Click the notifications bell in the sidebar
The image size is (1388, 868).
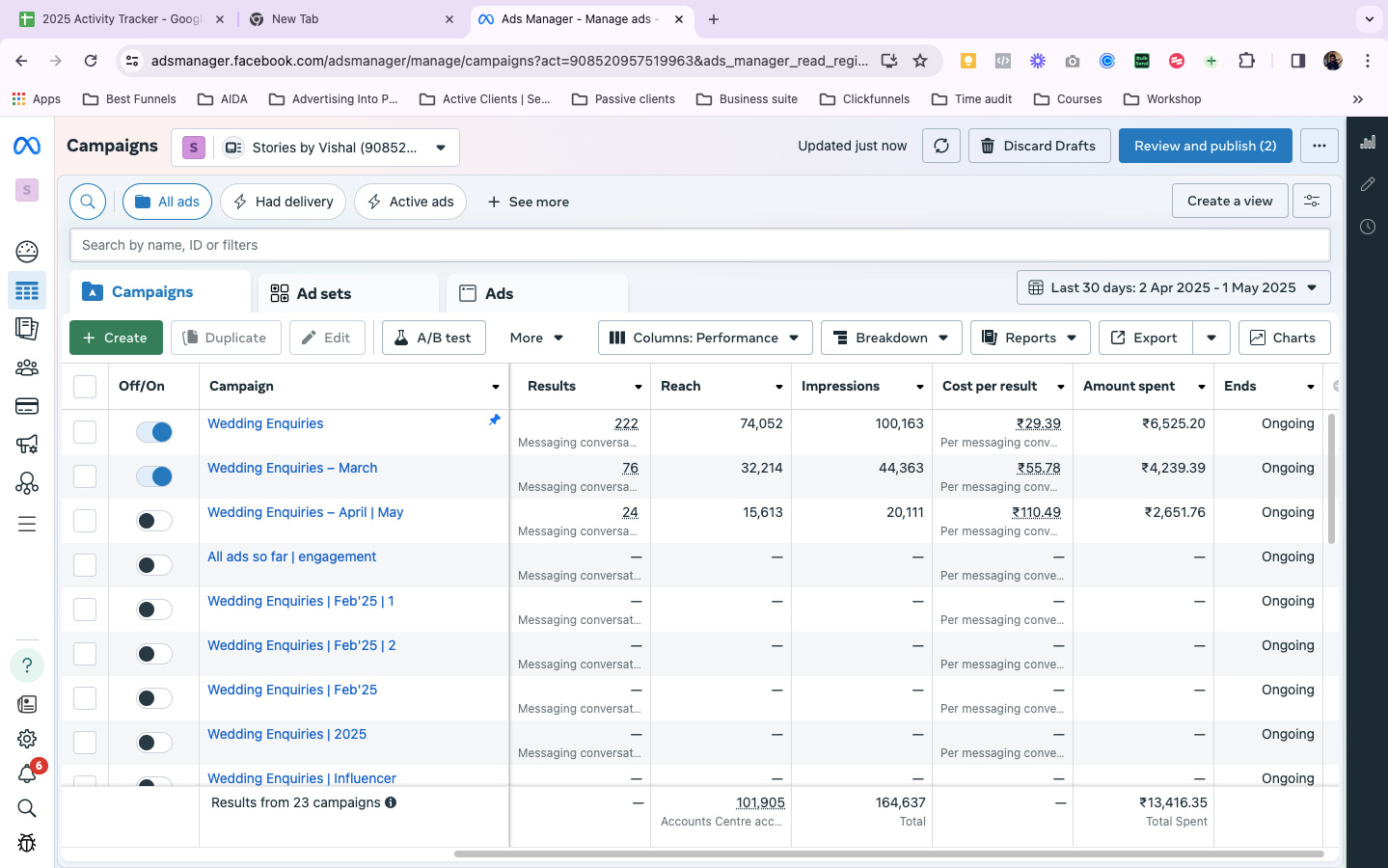(x=27, y=773)
